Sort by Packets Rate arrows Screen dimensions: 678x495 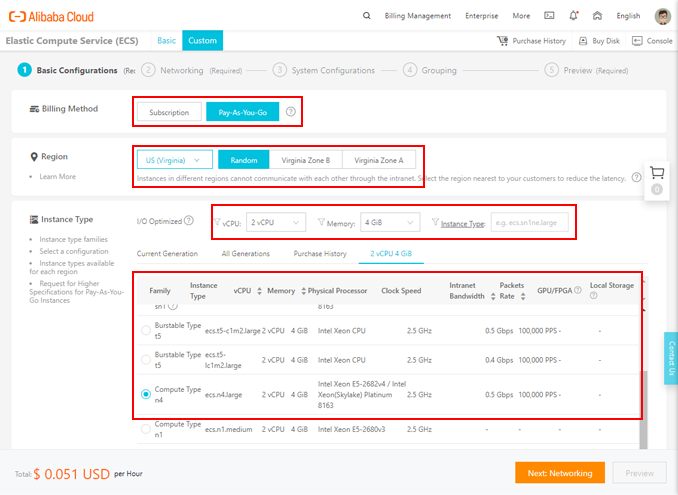523,296
